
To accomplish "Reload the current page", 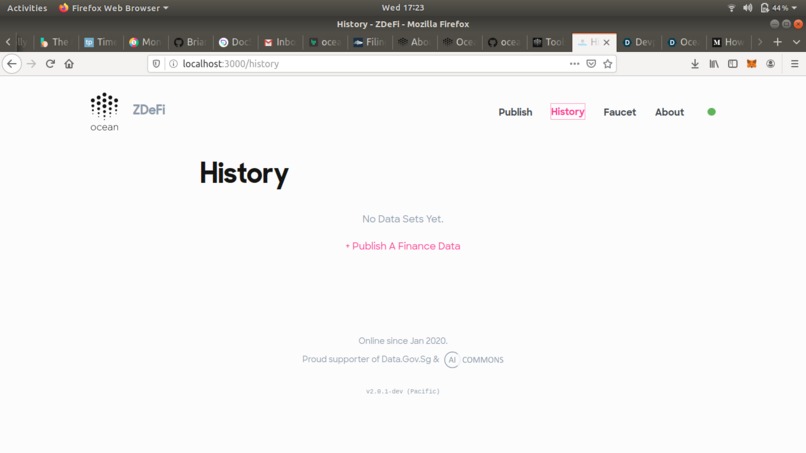I will point(50,64).
